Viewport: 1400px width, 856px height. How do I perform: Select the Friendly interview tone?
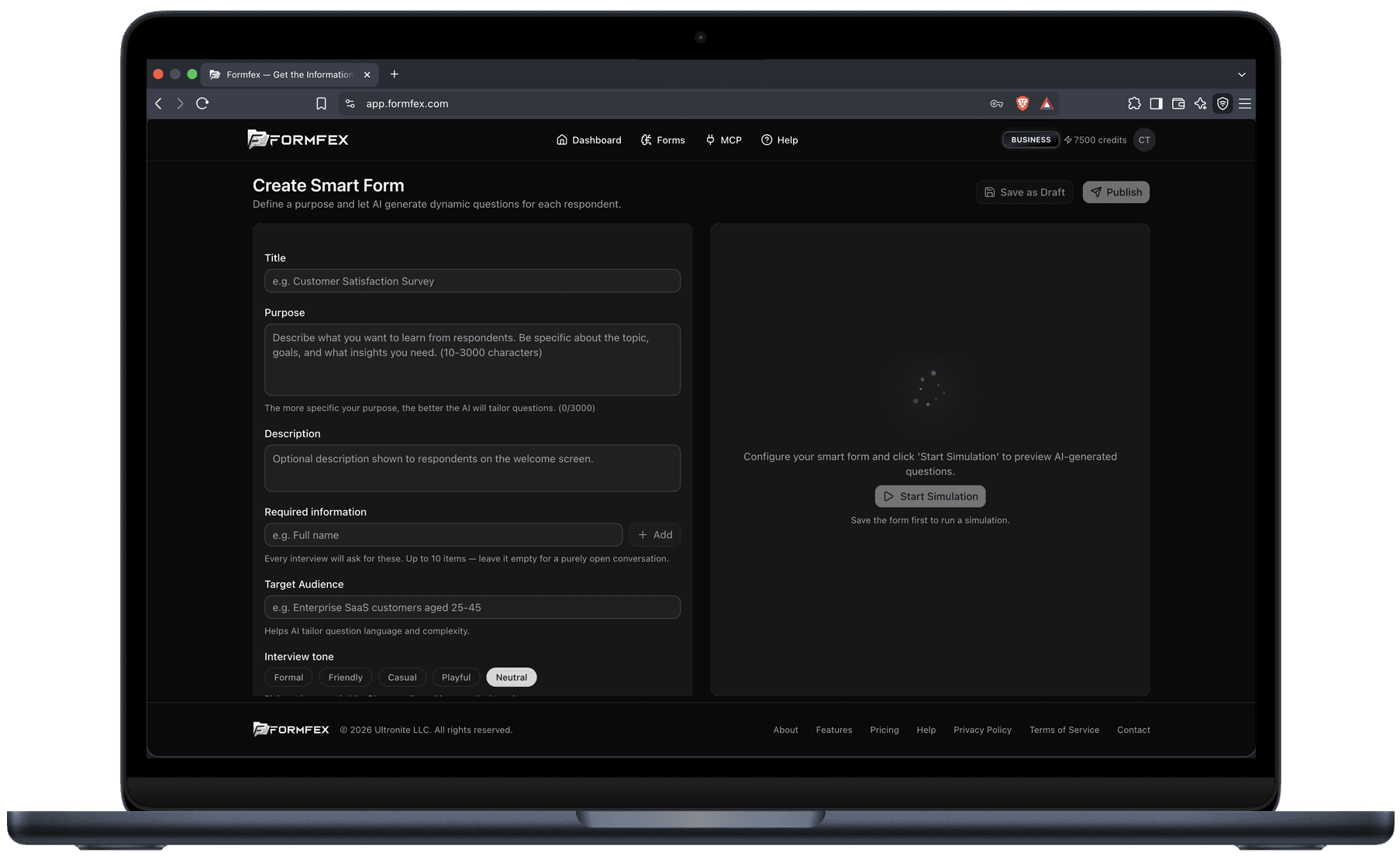pos(345,678)
